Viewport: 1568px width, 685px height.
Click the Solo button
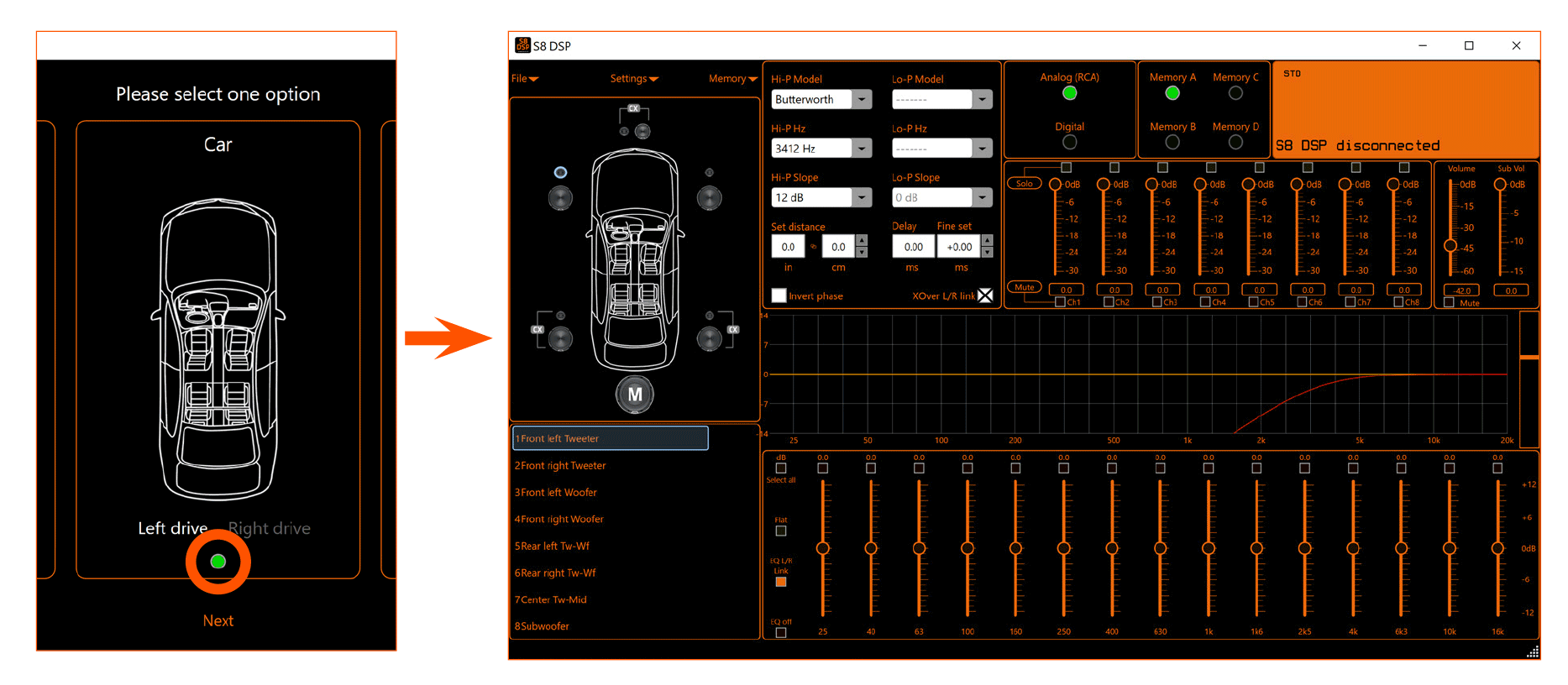[1025, 184]
